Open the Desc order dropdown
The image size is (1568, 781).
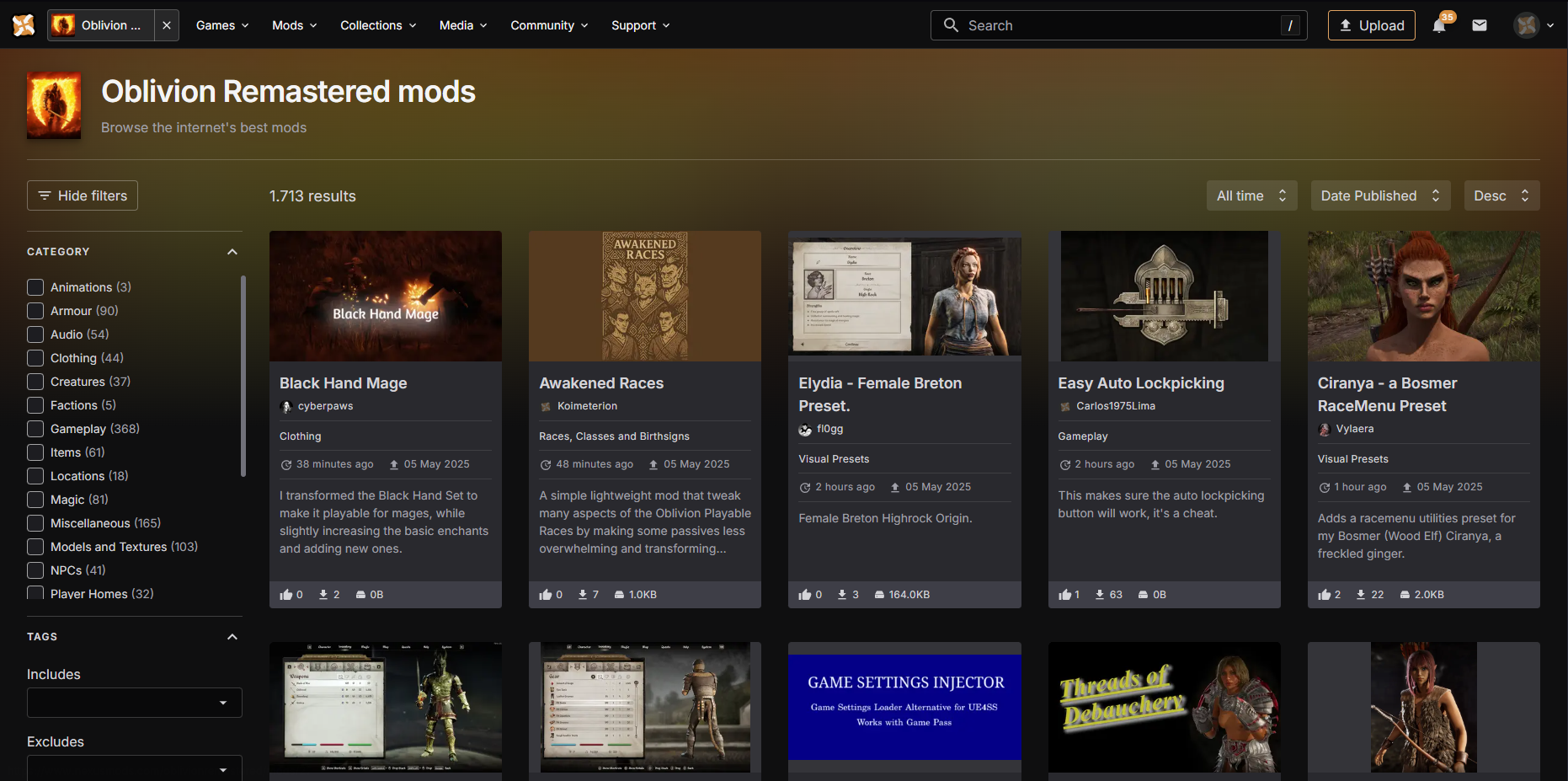coord(1501,195)
